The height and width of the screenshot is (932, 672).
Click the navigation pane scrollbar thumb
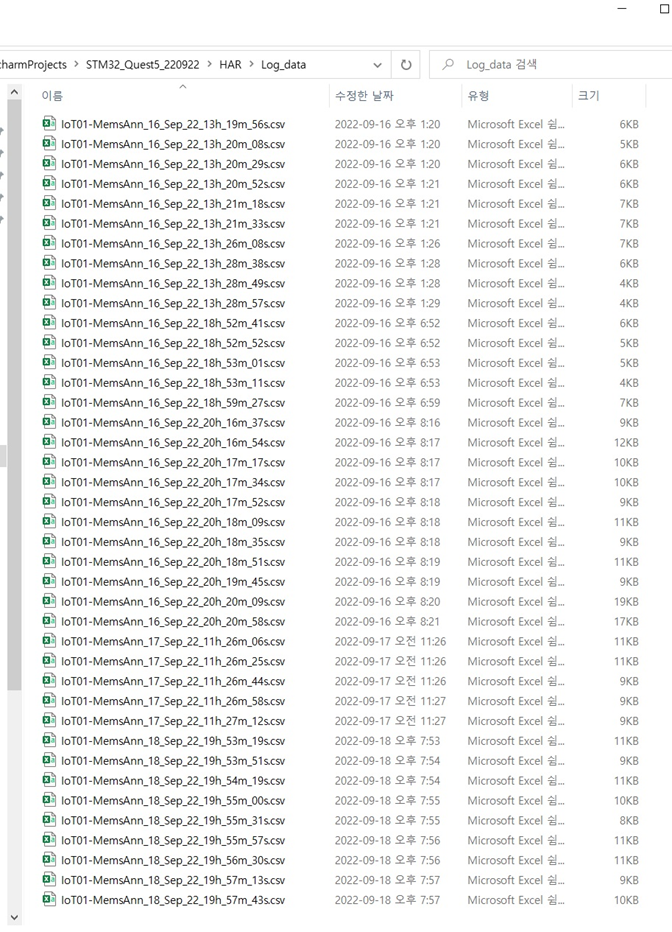(14, 395)
